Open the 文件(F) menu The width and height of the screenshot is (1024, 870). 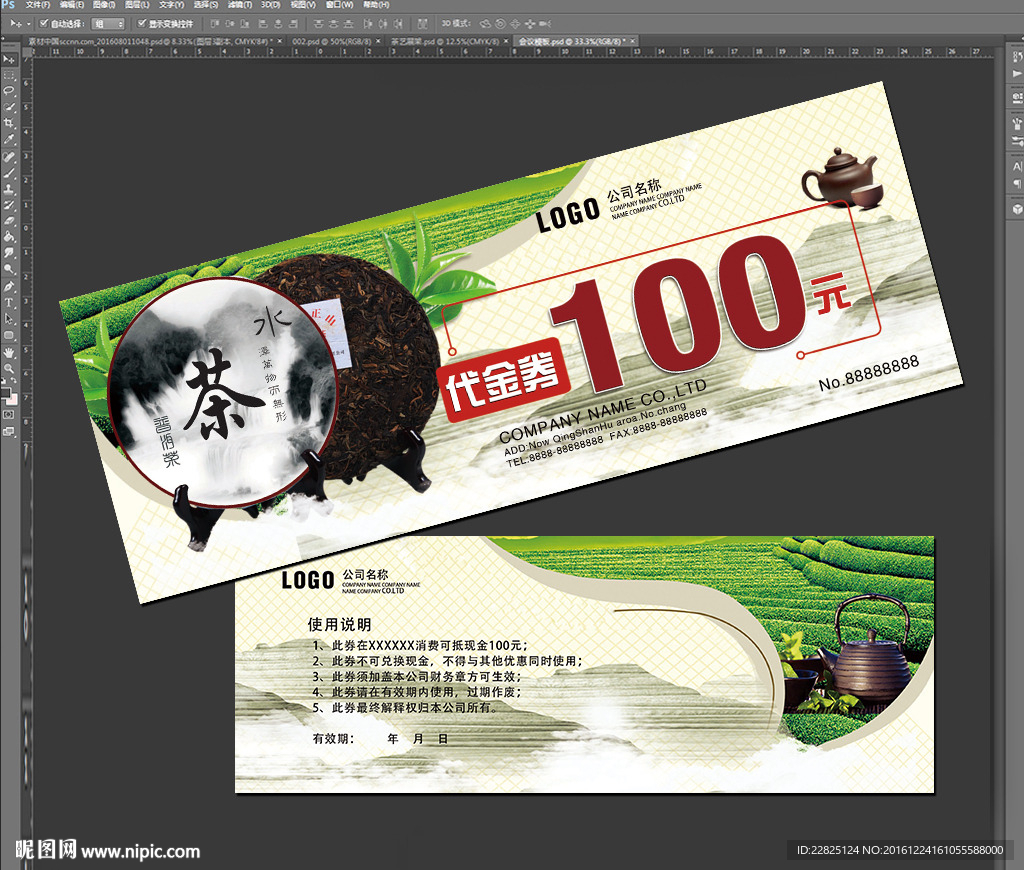point(37,5)
